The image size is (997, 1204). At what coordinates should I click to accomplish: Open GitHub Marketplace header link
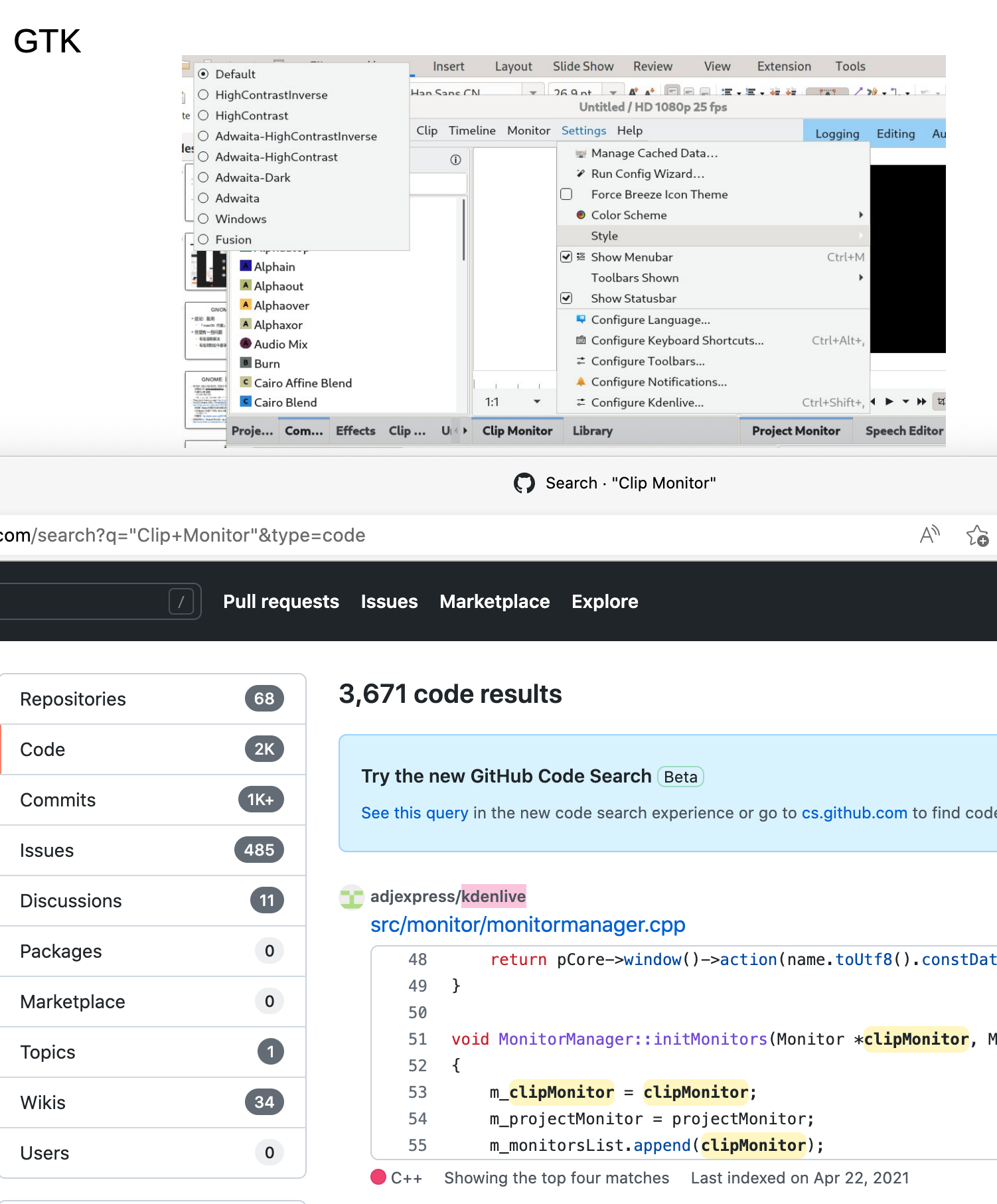click(495, 601)
